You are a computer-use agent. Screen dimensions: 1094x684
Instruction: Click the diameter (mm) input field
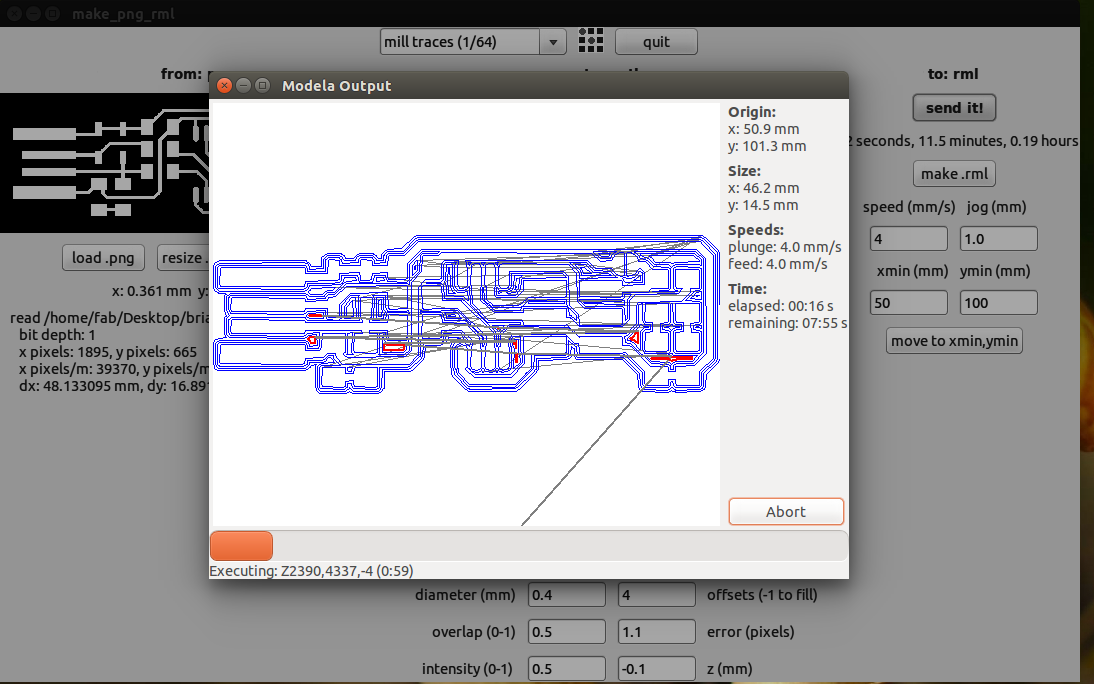[567, 595]
